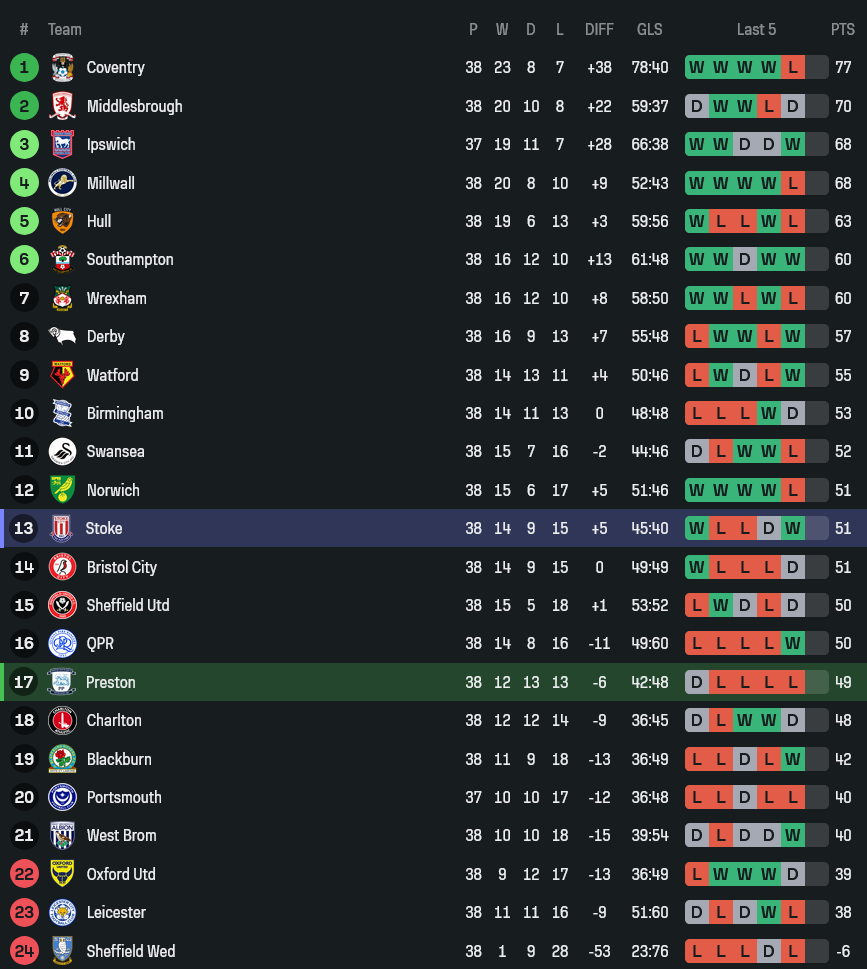Click the Norwich canary crest
Image resolution: width=867 pixels, height=969 pixels.
coord(62,490)
